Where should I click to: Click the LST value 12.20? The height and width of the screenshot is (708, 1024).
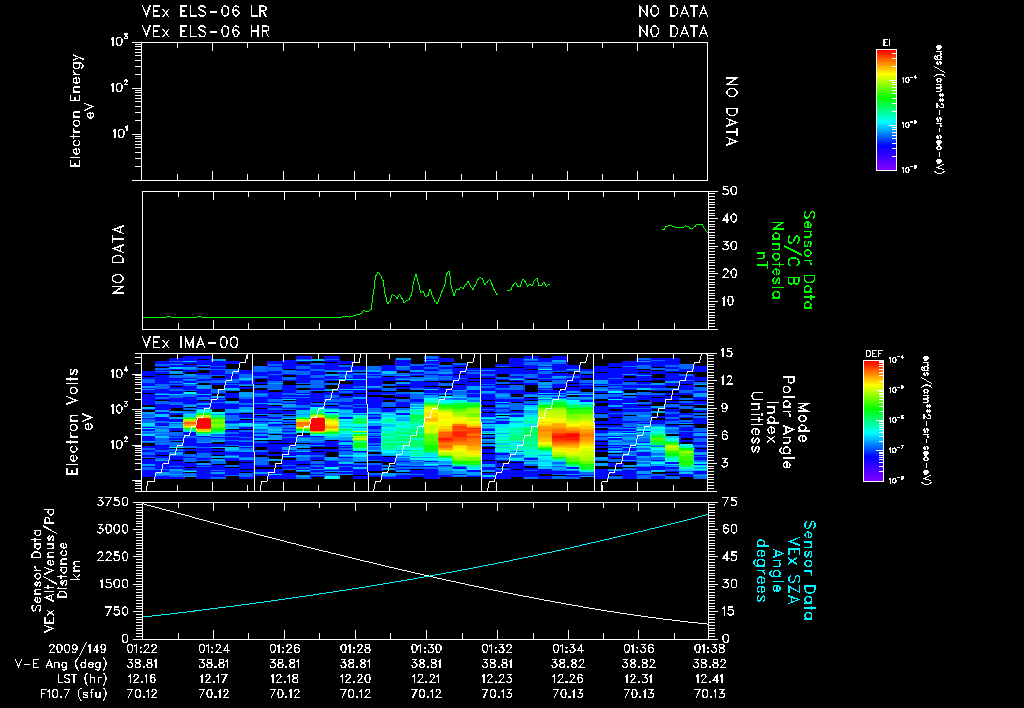[355, 679]
